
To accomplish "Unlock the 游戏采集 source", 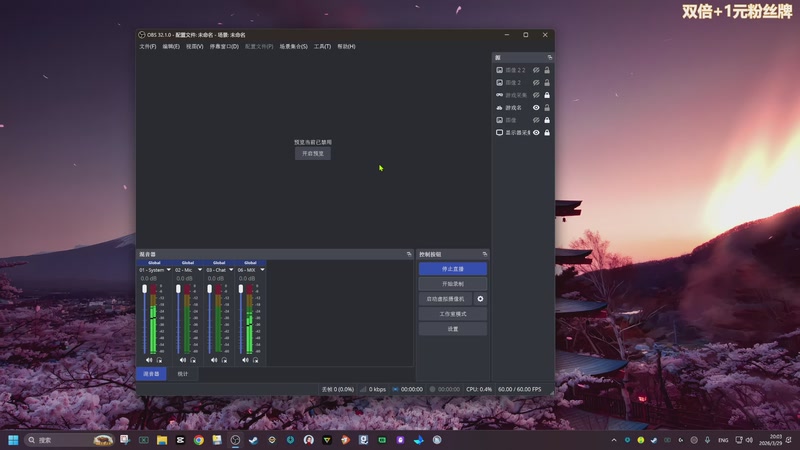I will (547, 95).
